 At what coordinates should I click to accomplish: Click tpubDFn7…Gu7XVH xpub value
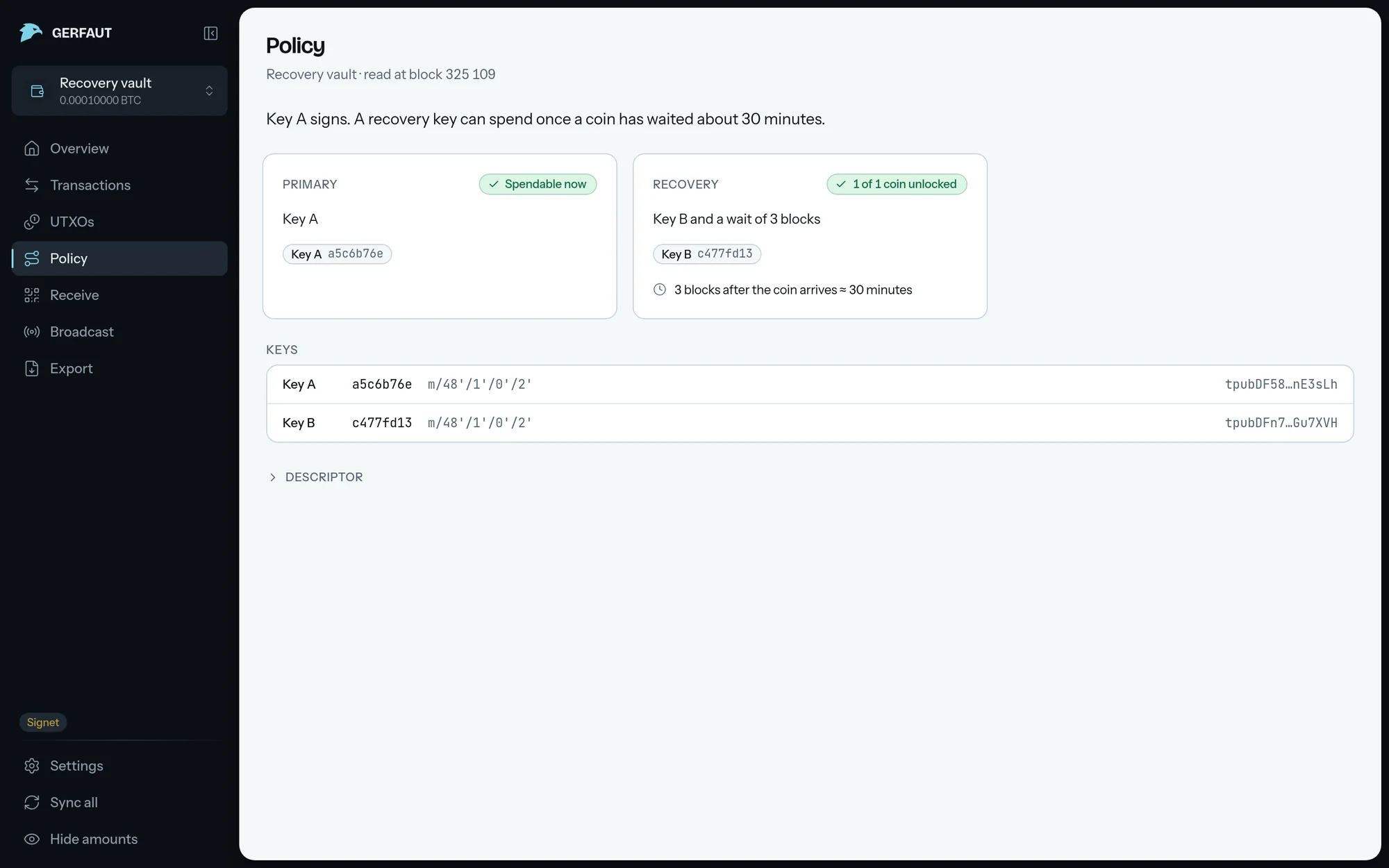click(x=1281, y=423)
